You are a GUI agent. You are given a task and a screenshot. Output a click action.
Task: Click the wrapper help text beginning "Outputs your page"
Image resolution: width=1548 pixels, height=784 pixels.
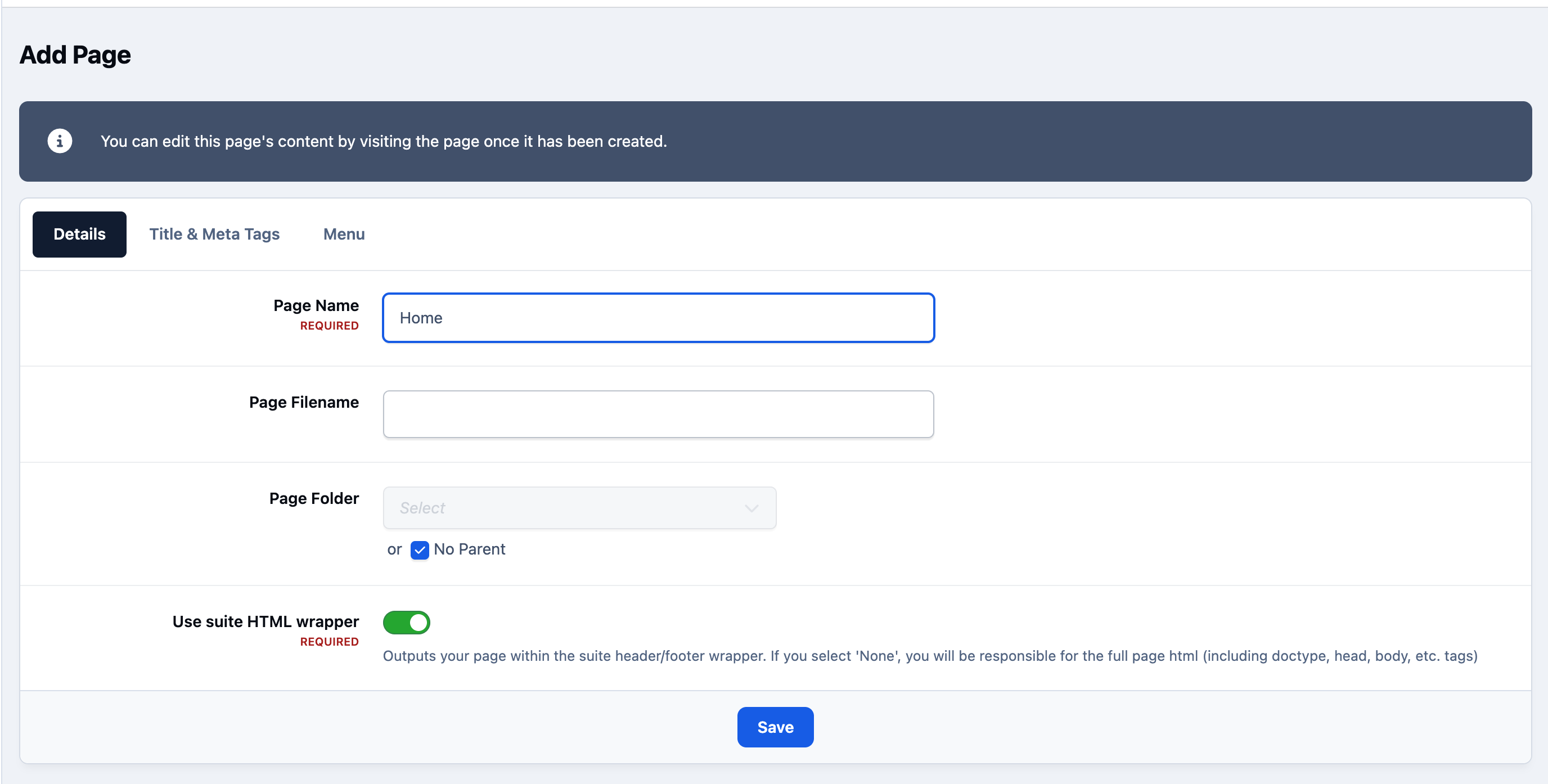930,655
